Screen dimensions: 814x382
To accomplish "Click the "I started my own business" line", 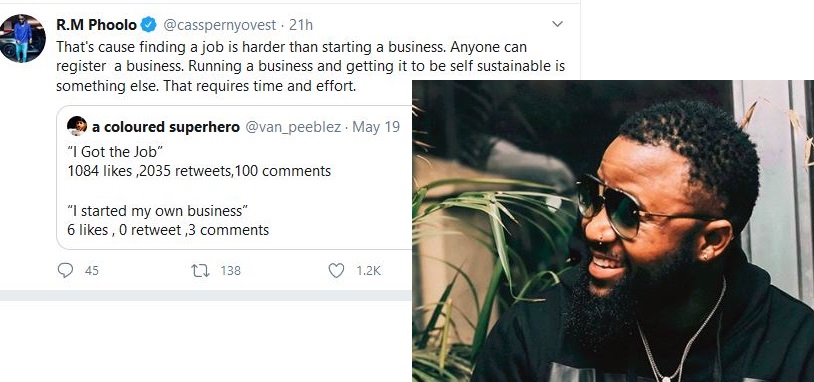I will click(158, 211).
